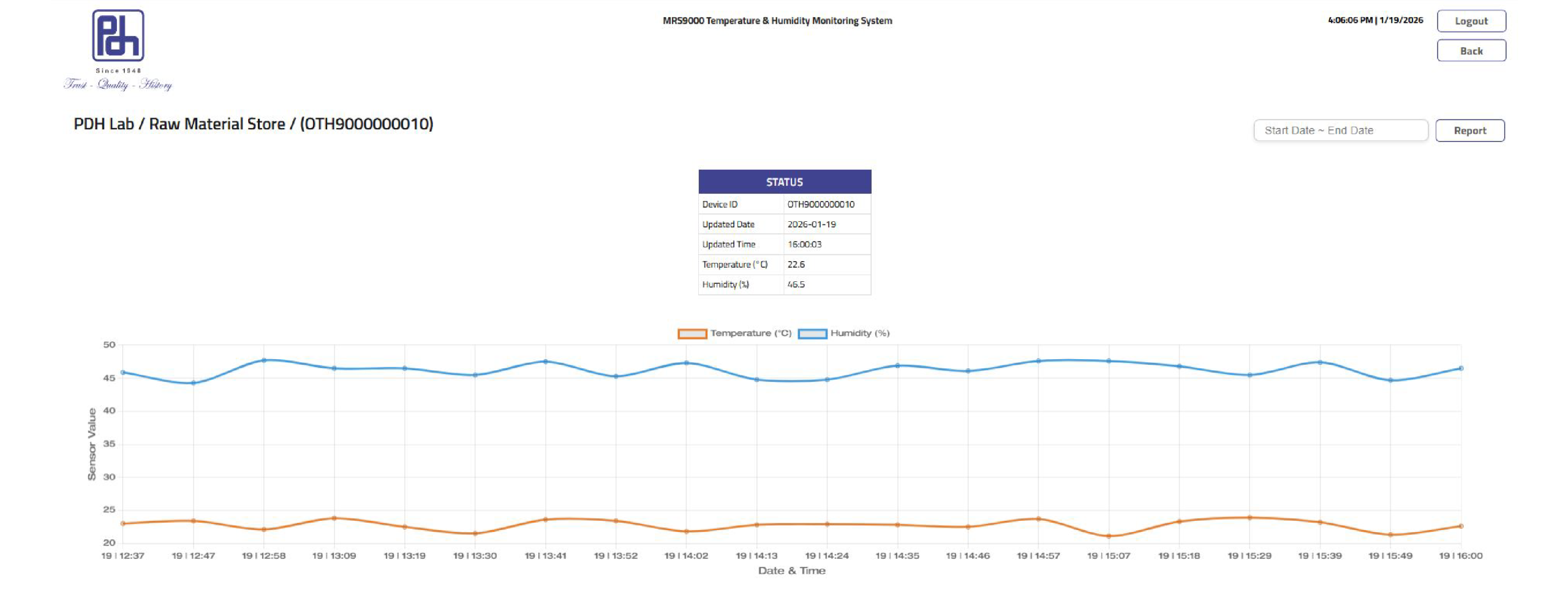The width and height of the screenshot is (1568, 611).
Task: Click the blue Humidity legend swatch
Action: [x=812, y=333]
